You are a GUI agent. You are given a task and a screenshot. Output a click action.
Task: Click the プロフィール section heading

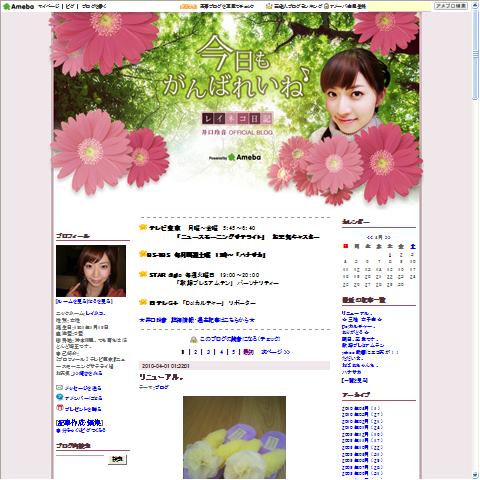[x=73, y=236]
